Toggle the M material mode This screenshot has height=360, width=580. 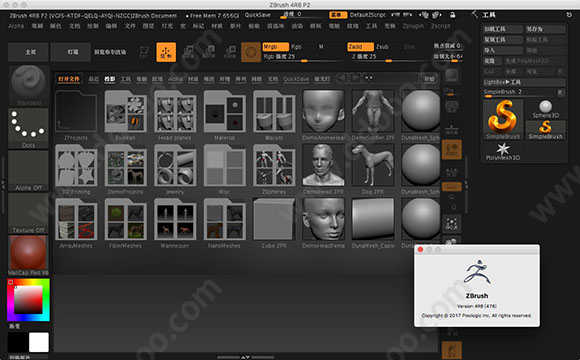[x=321, y=47]
